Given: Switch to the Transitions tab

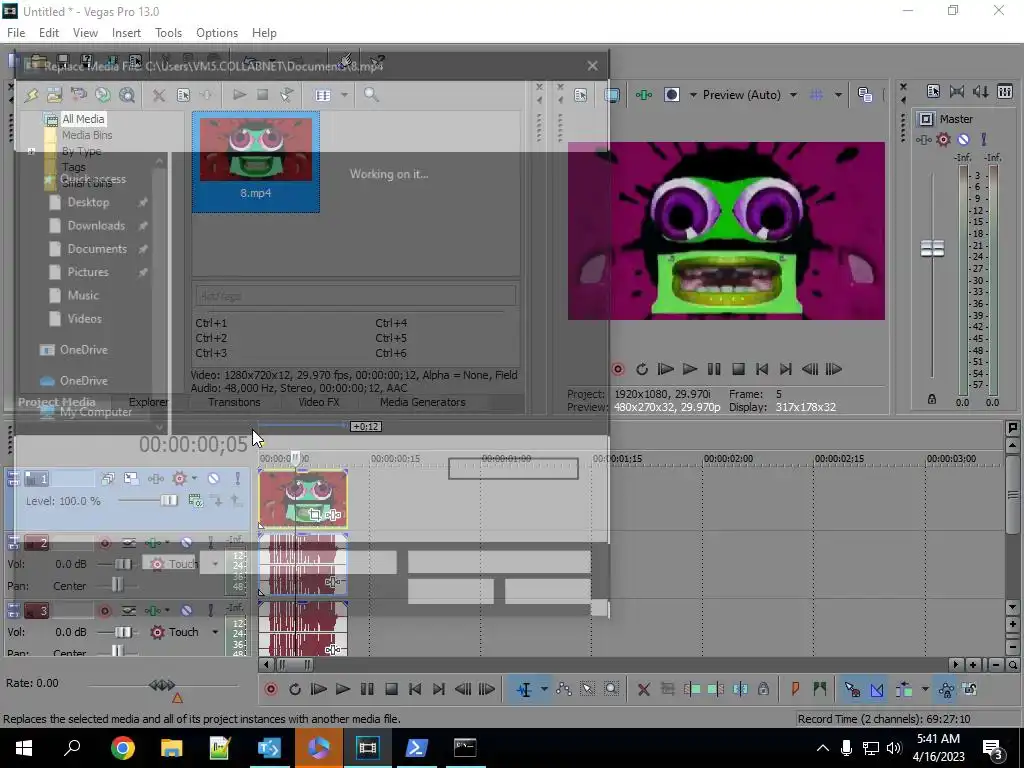Looking at the screenshot, I should click(234, 402).
